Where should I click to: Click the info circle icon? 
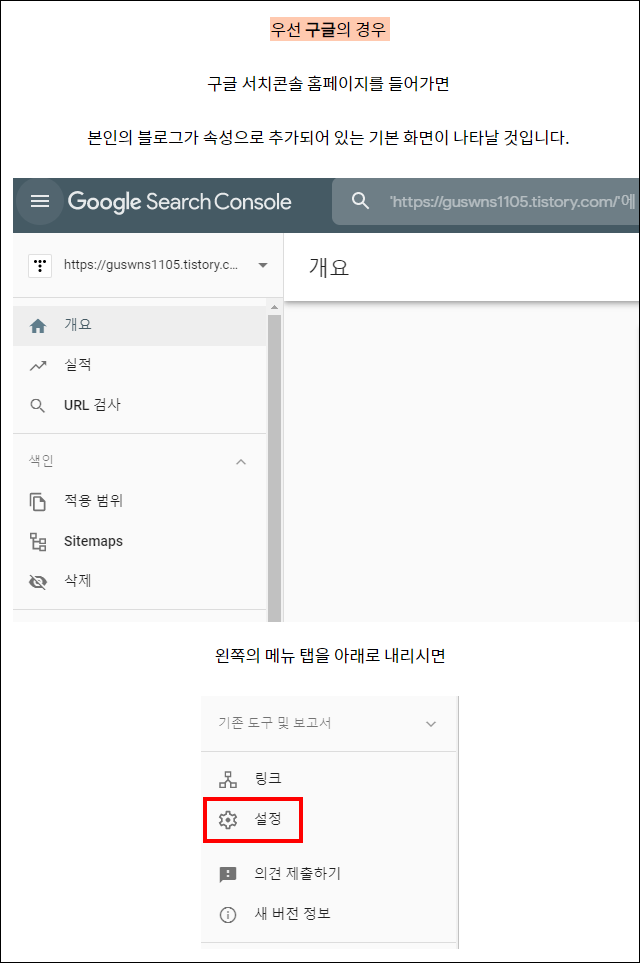(x=228, y=915)
